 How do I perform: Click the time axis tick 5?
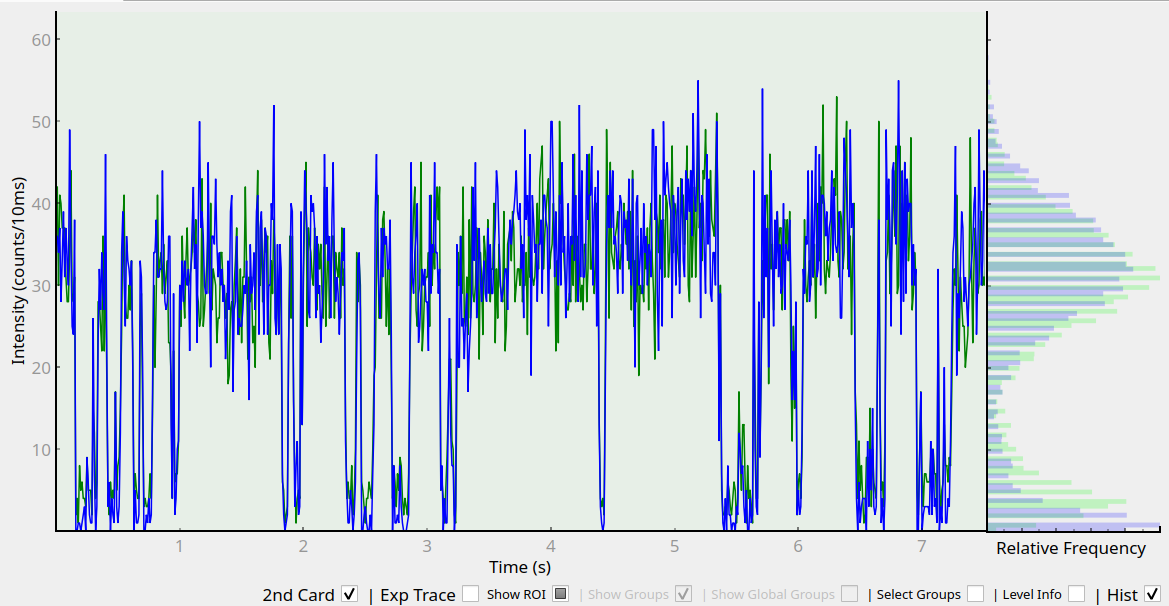[675, 546]
